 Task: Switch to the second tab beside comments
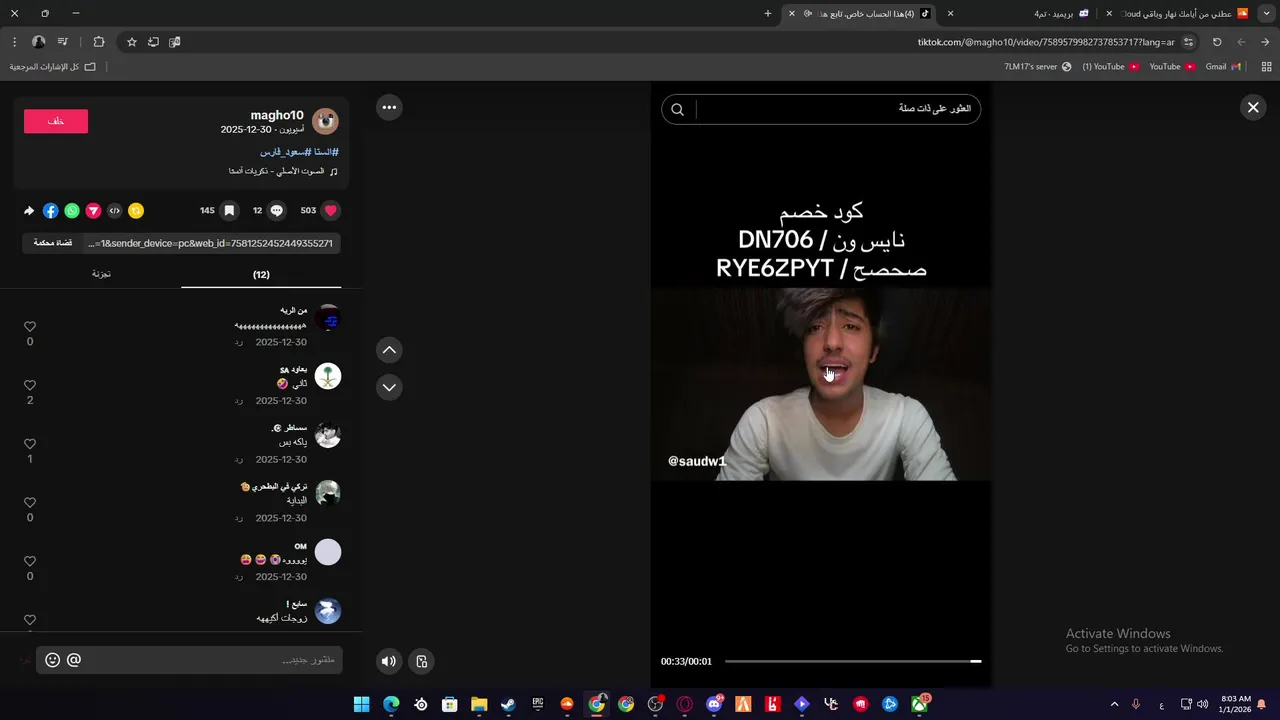coord(101,274)
